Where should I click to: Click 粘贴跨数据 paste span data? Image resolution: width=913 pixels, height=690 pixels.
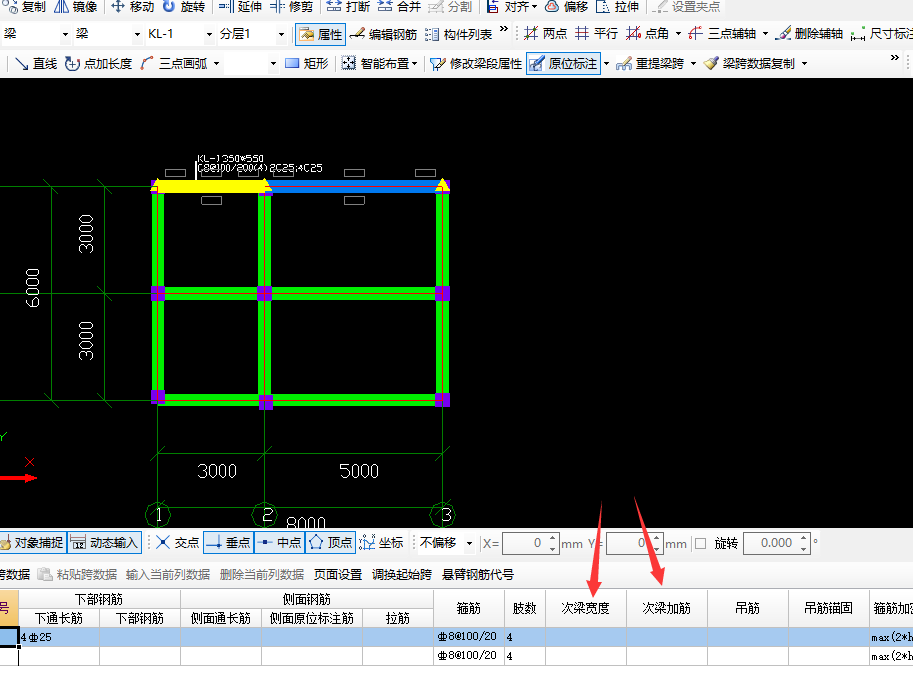[x=77, y=575]
